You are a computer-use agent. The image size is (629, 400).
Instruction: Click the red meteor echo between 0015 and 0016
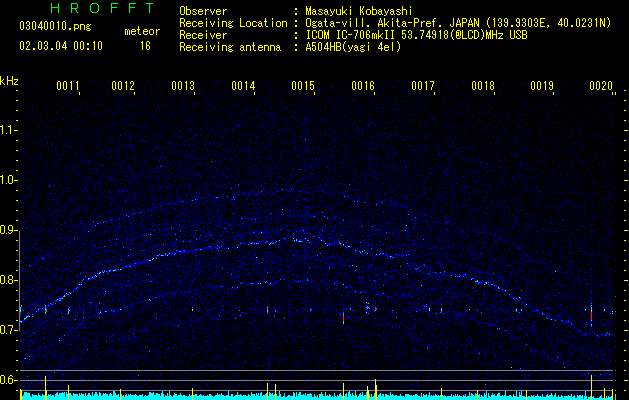tap(343, 316)
